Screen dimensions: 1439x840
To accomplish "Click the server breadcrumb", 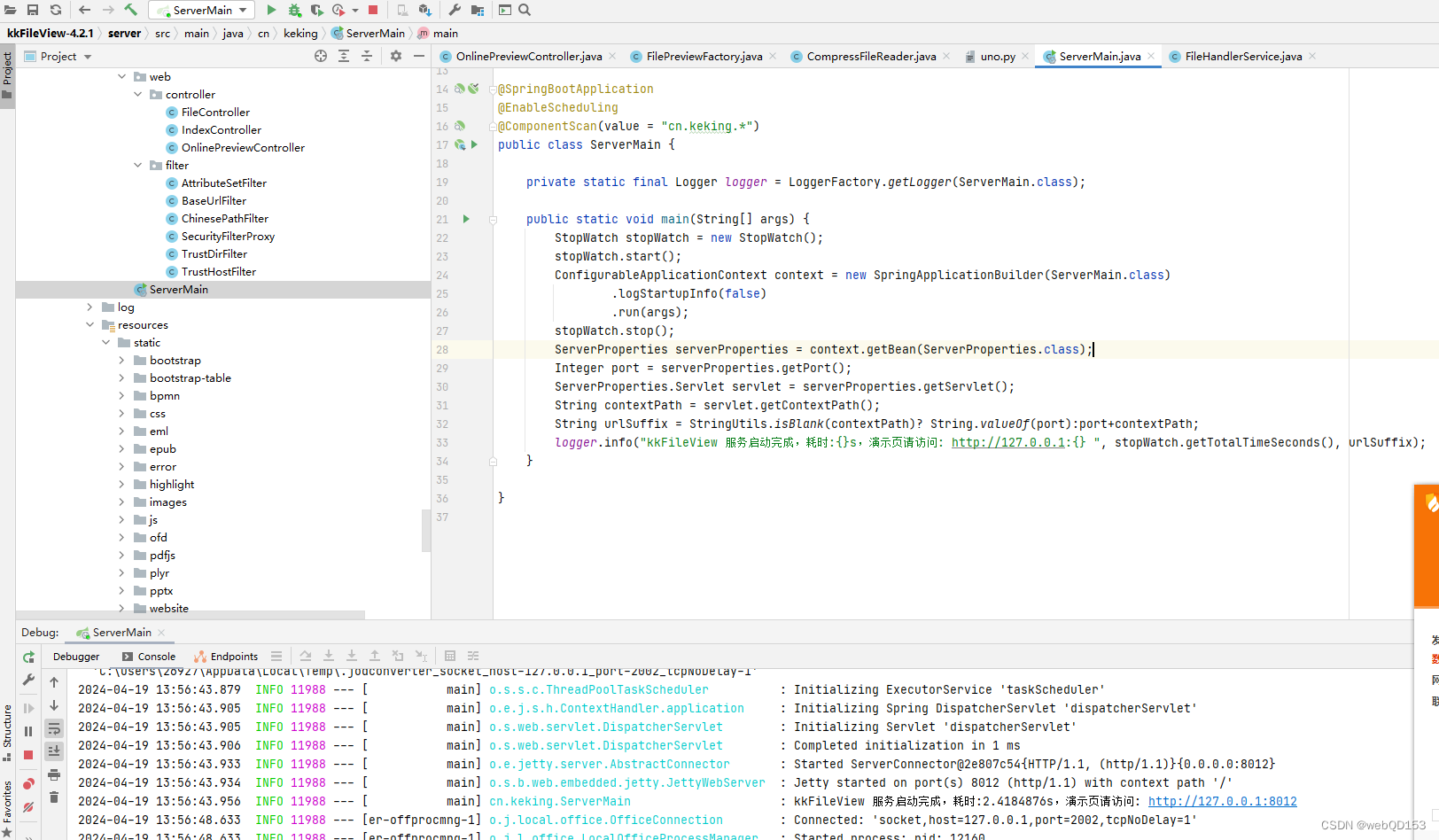I will pos(124,33).
